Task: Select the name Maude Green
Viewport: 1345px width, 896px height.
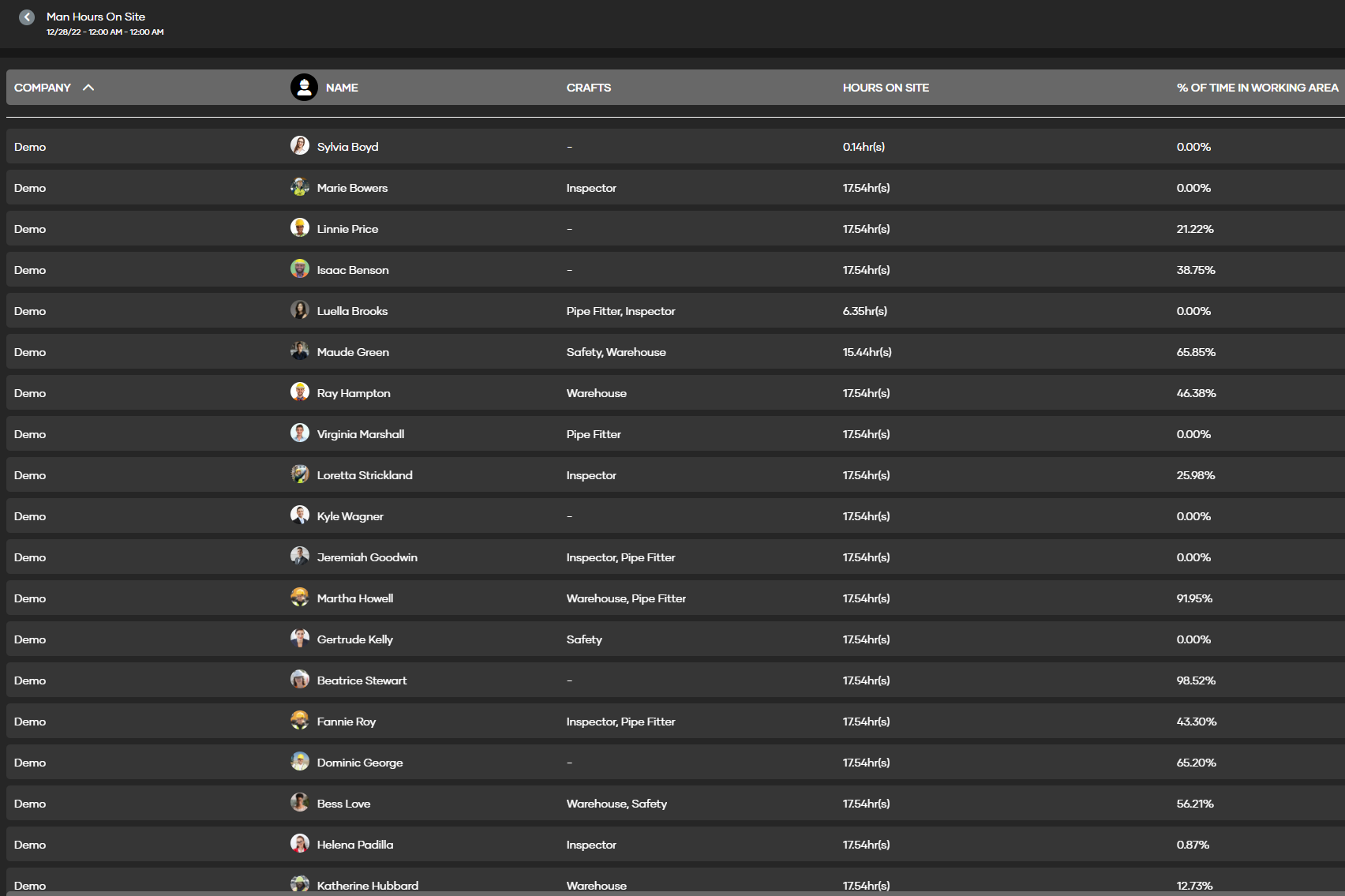Action: (x=353, y=352)
